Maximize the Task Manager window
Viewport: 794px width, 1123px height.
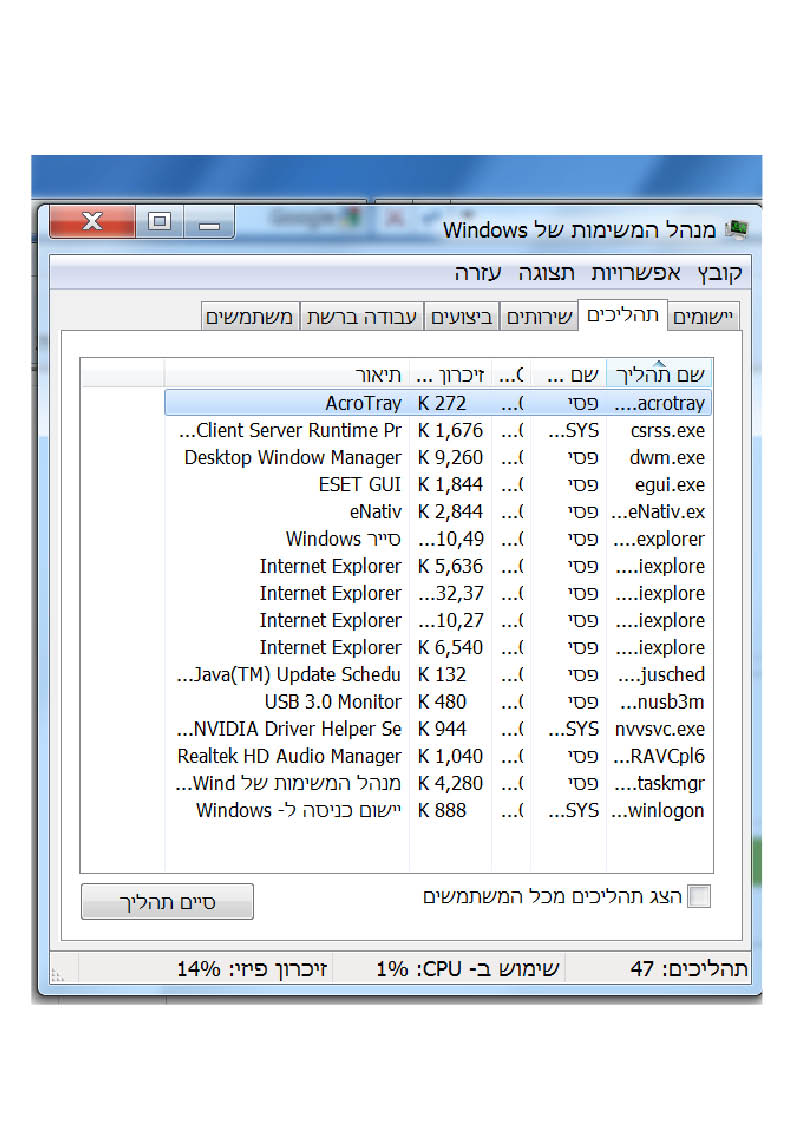tap(159, 221)
